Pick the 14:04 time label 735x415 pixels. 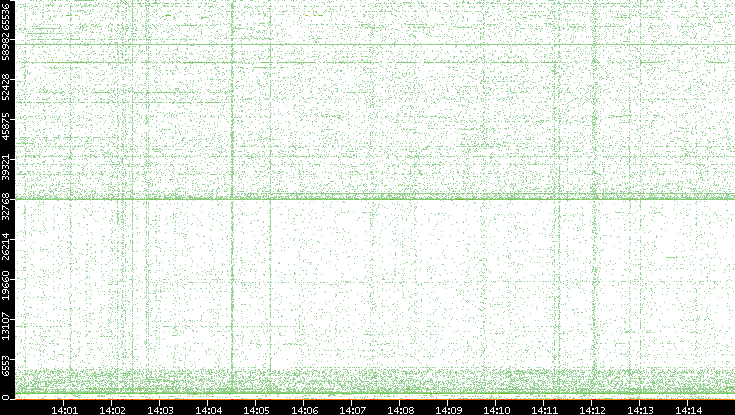[208, 410]
